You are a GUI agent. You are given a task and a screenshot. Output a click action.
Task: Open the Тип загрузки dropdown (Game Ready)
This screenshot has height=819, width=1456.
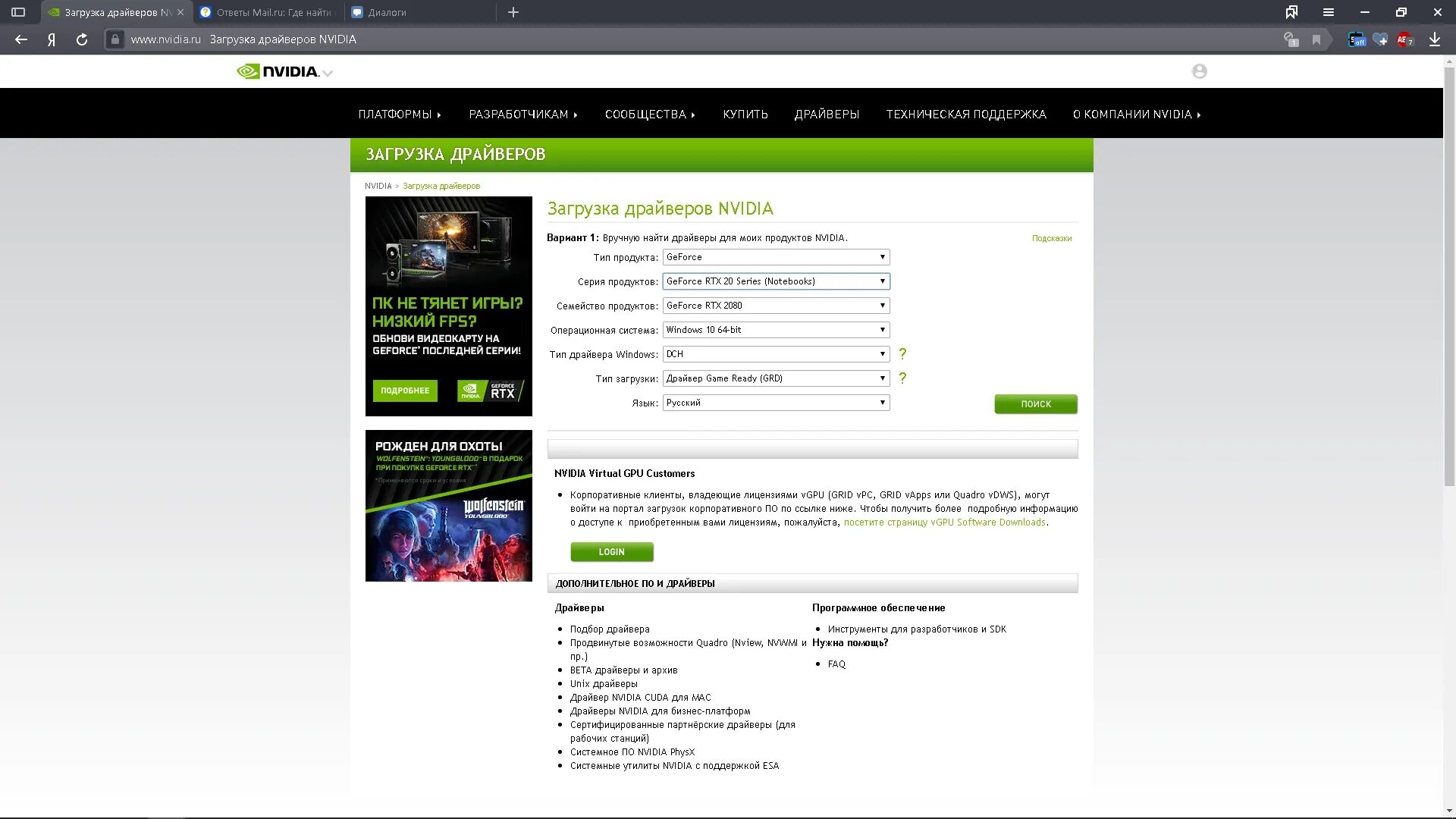[x=776, y=378]
